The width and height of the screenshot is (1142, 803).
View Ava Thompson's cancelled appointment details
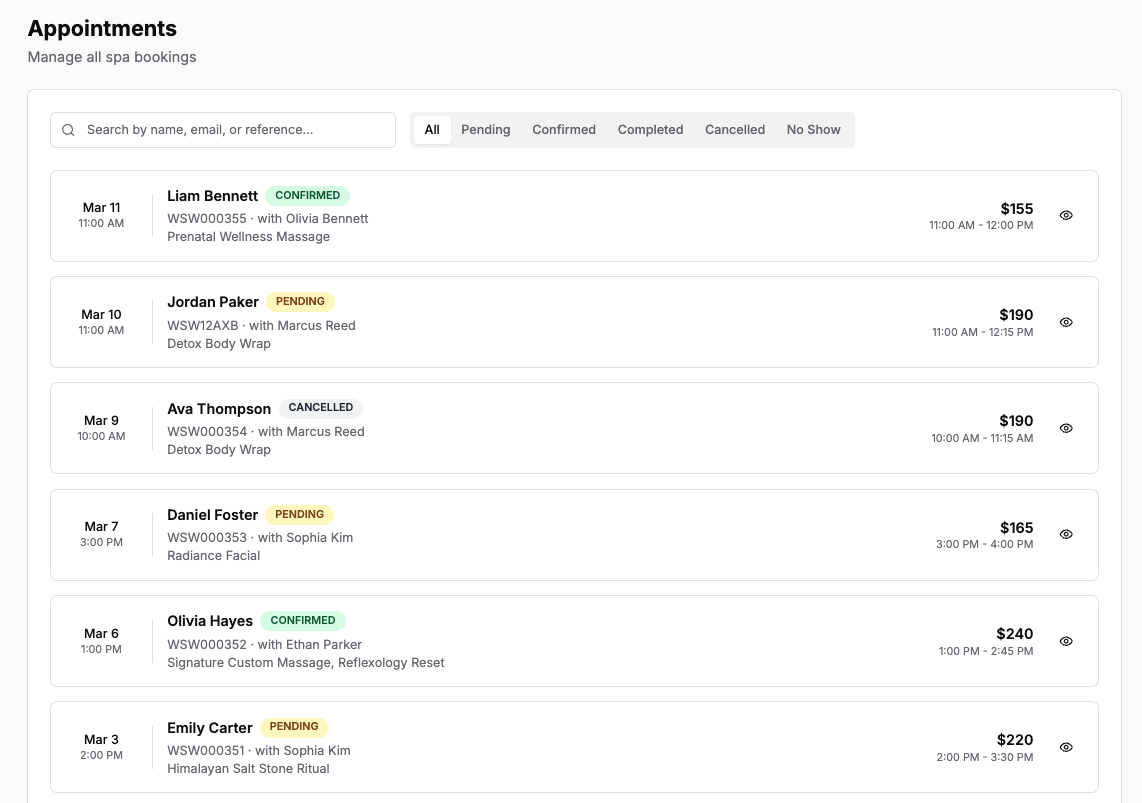pos(1066,428)
